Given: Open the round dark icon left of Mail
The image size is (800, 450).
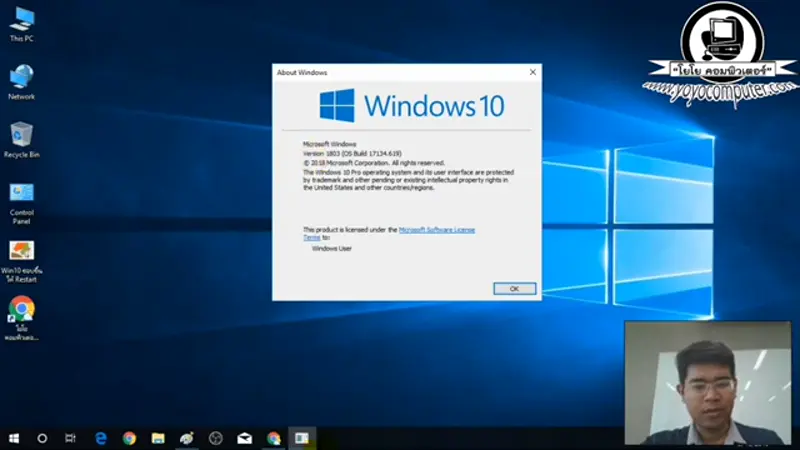Looking at the screenshot, I should click(216, 438).
